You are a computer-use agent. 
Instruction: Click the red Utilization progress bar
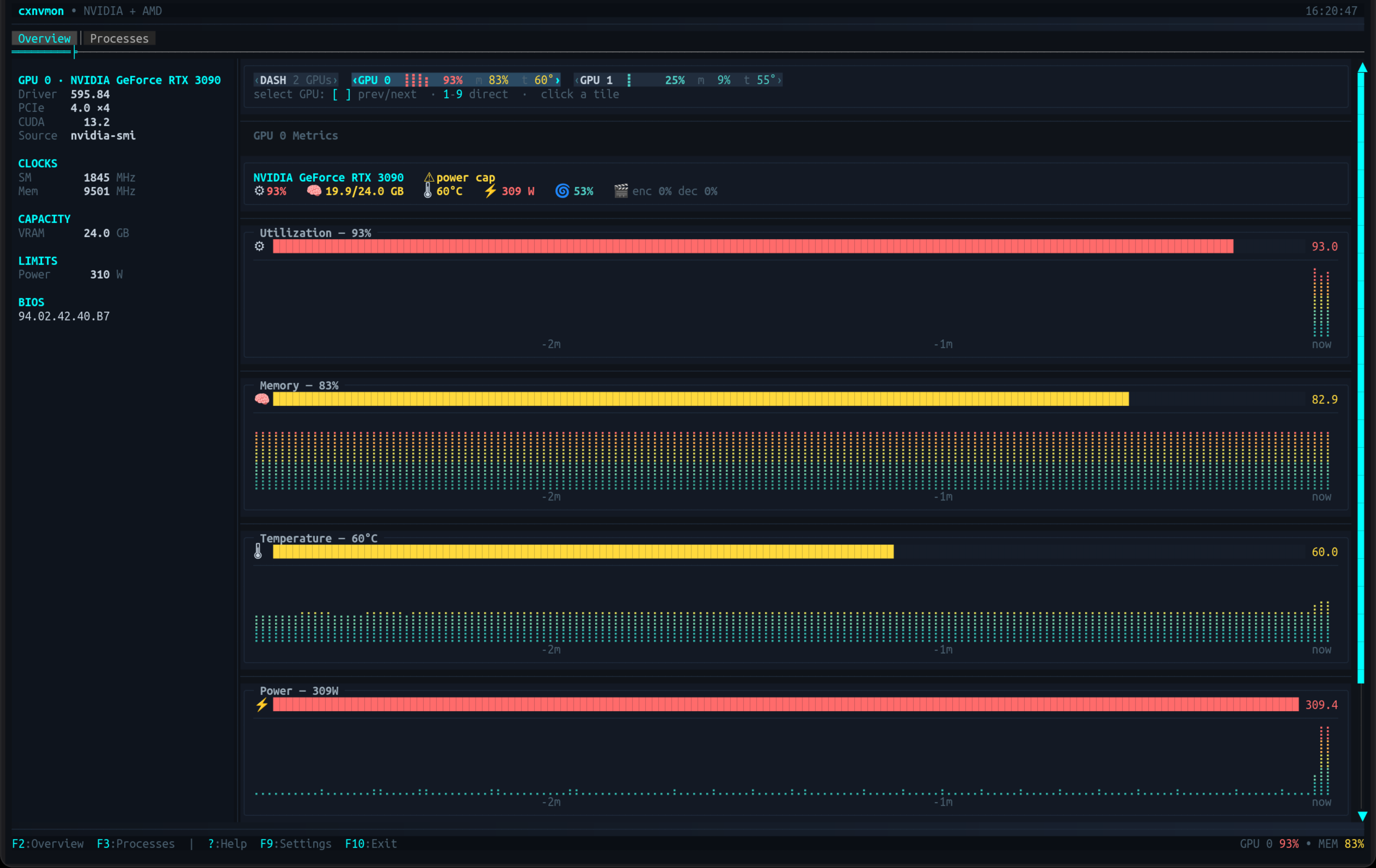pos(753,246)
